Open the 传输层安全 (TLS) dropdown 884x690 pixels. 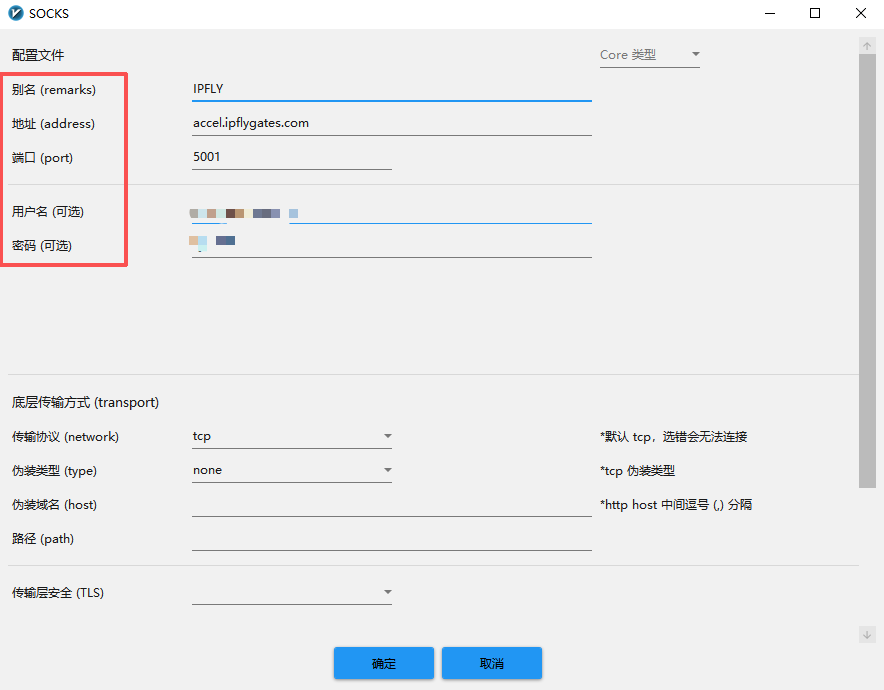click(291, 593)
